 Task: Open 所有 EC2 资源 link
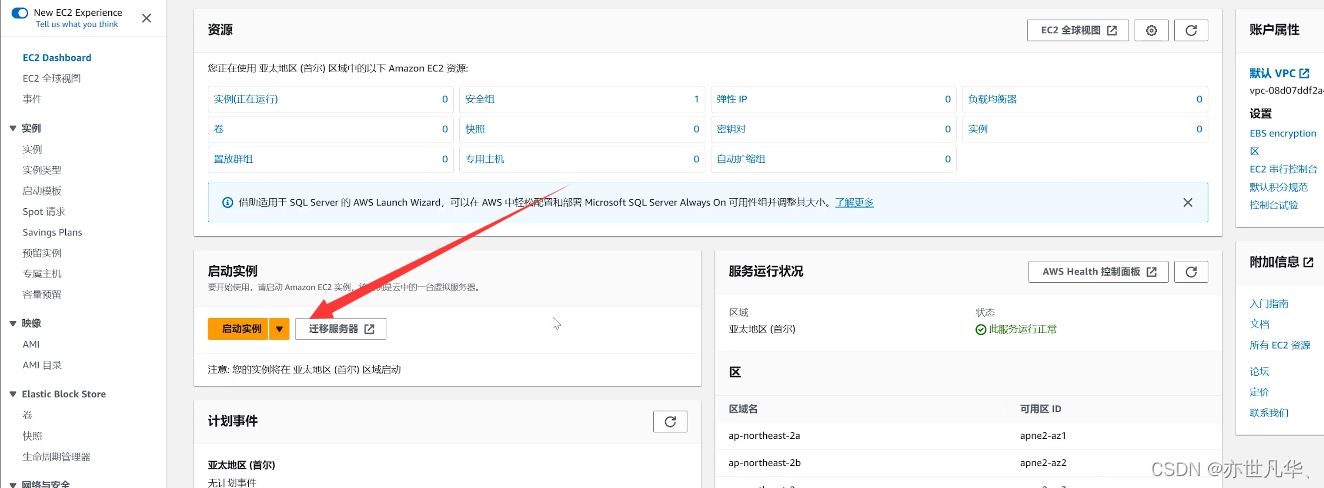point(1280,345)
